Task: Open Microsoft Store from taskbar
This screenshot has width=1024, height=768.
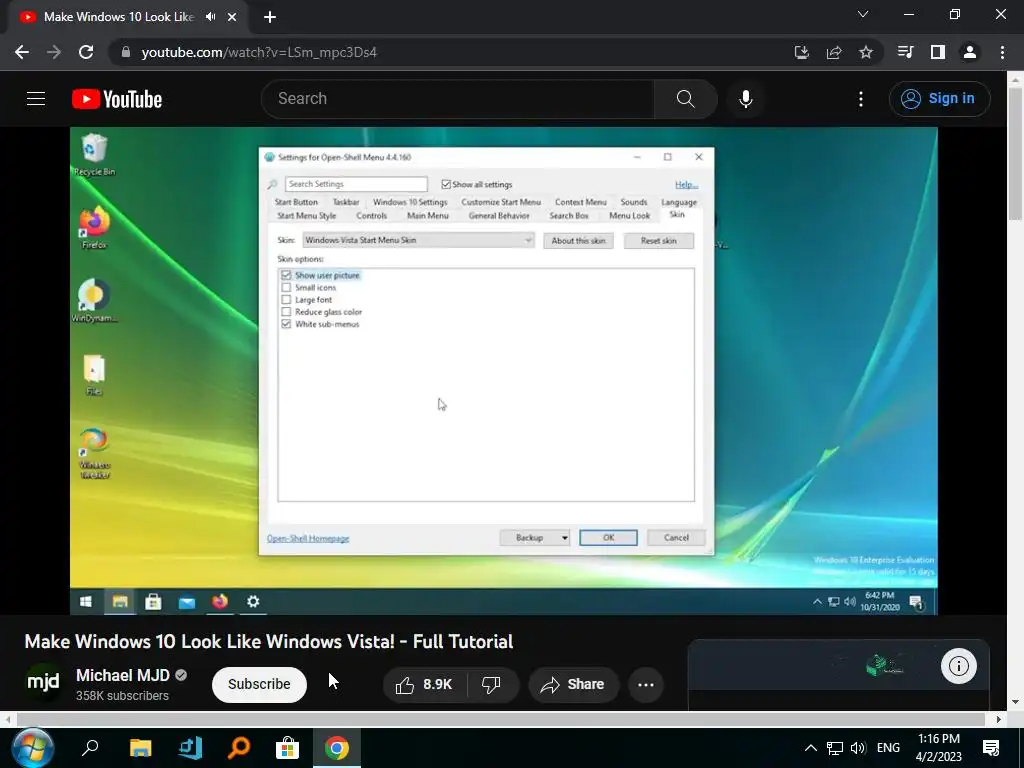Action: (287, 748)
